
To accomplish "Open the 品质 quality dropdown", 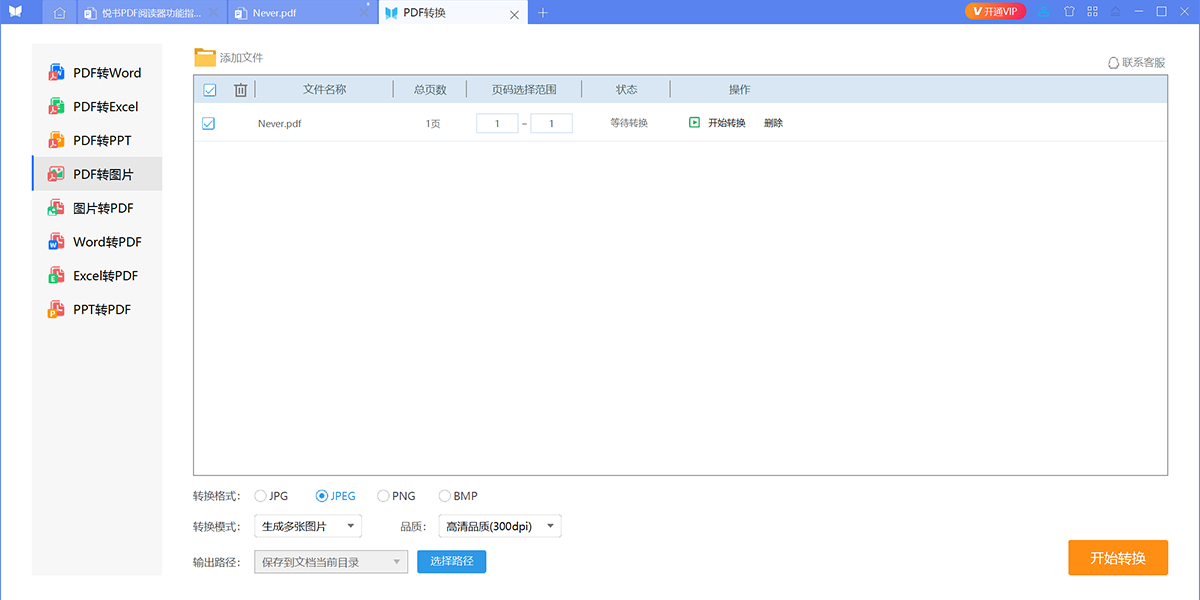I will click(x=500, y=526).
